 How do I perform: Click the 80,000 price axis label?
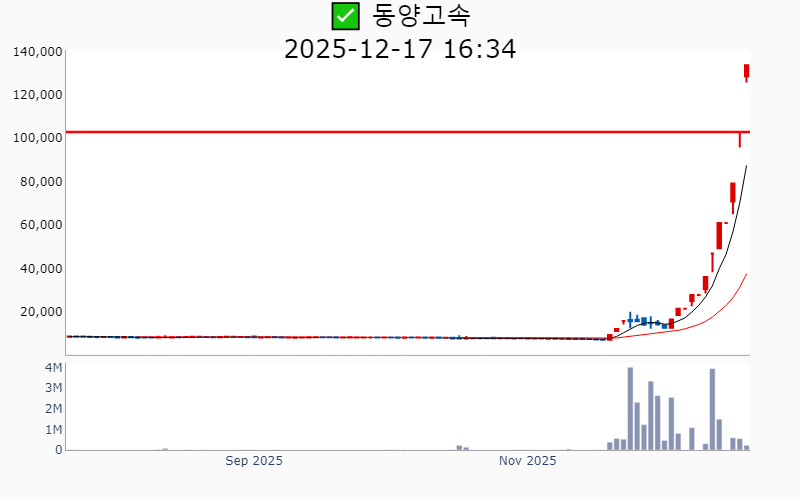click(x=43, y=181)
